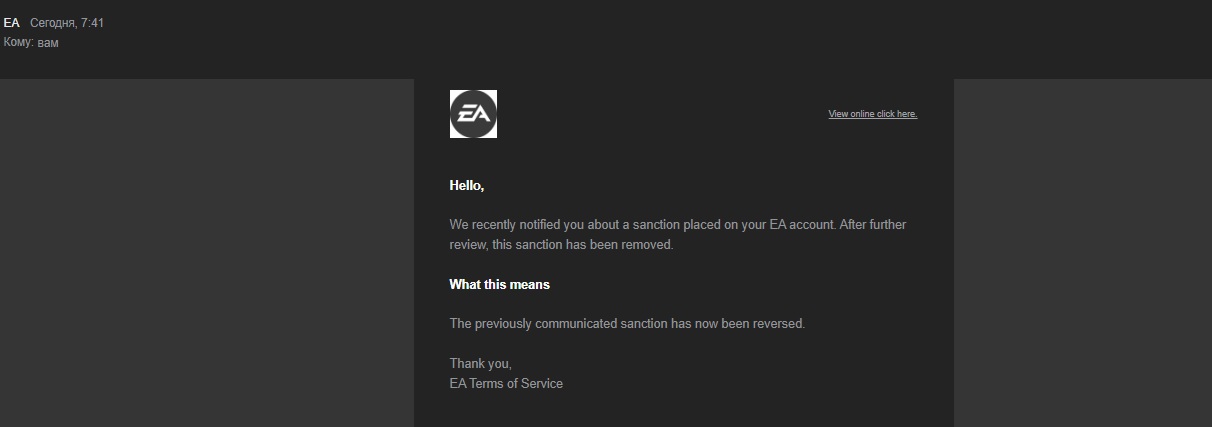Click the sentence 'The previously communicated sanction has now been reversed.'
Viewport: 1212px width, 427px height.
click(627, 324)
